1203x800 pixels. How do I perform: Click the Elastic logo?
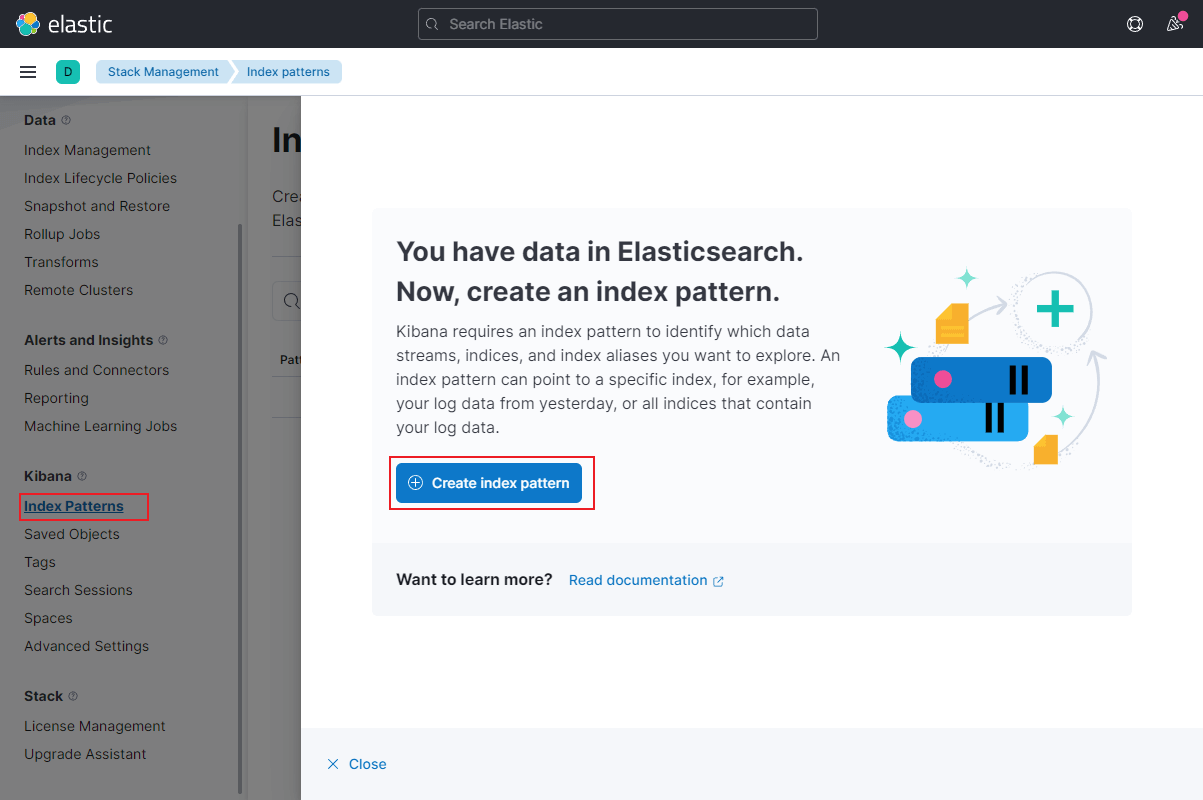pos(64,24)
